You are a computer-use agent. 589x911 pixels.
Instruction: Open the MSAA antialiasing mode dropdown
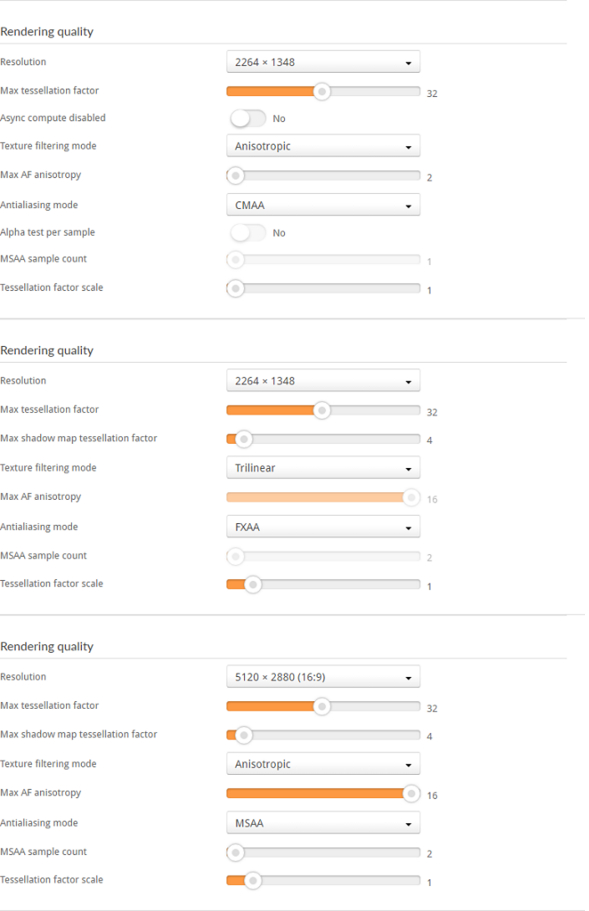(323, 823)
